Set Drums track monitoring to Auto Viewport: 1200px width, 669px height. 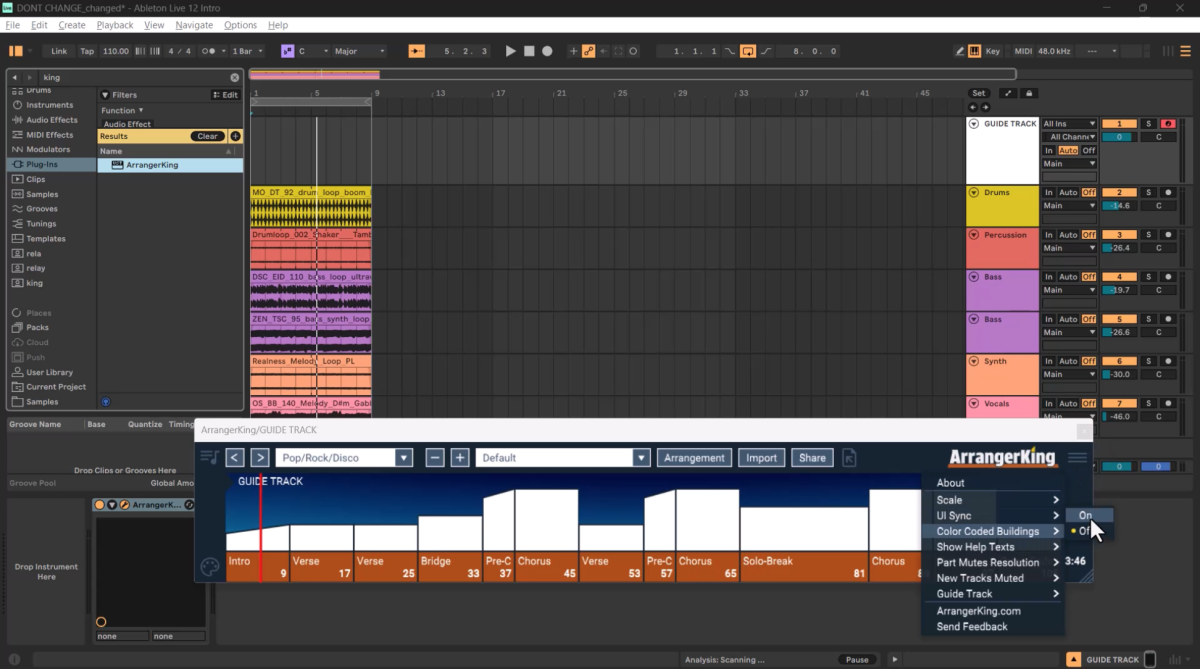point(1068,192)
